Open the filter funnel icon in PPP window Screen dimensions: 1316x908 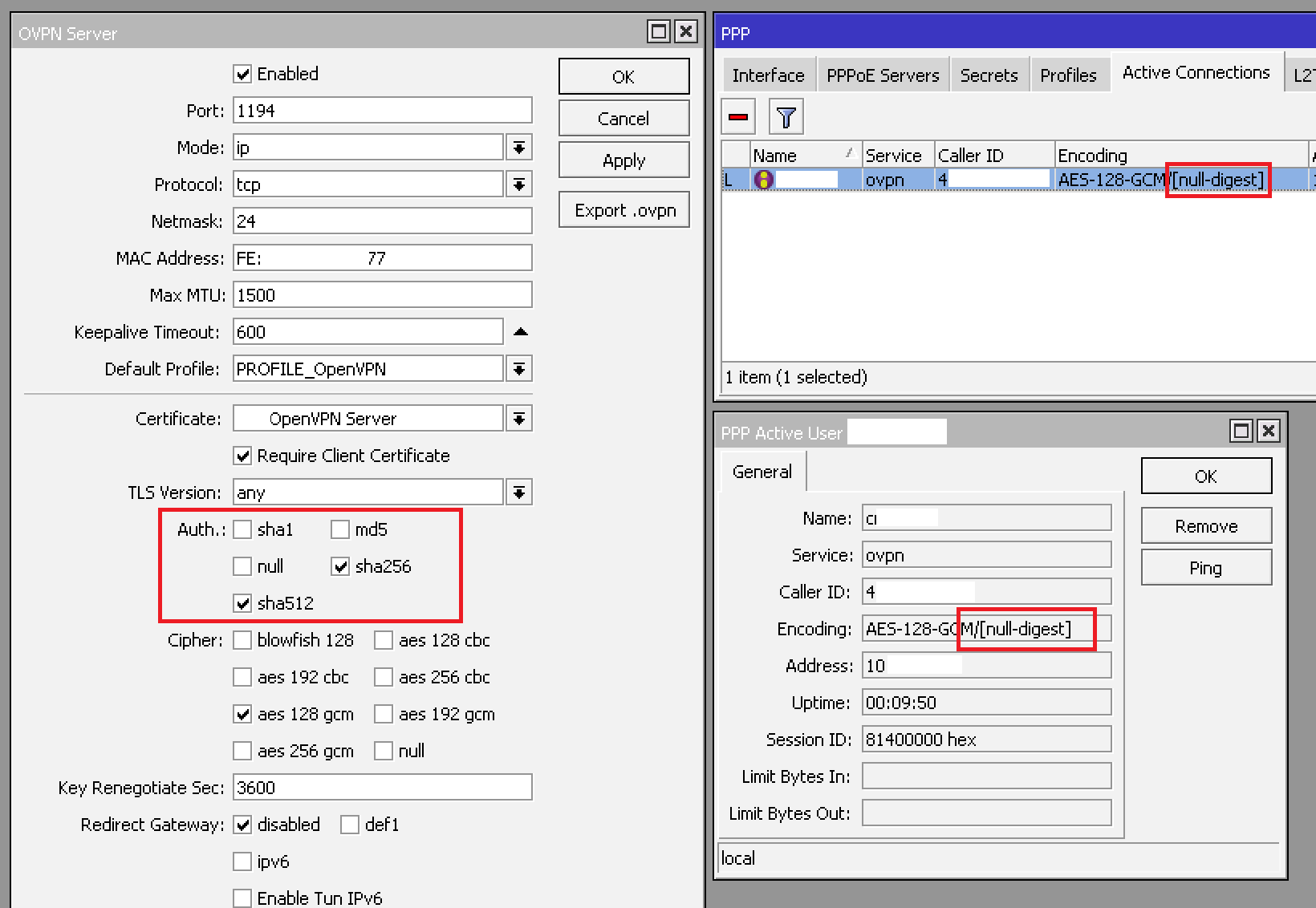pos(786,118)
